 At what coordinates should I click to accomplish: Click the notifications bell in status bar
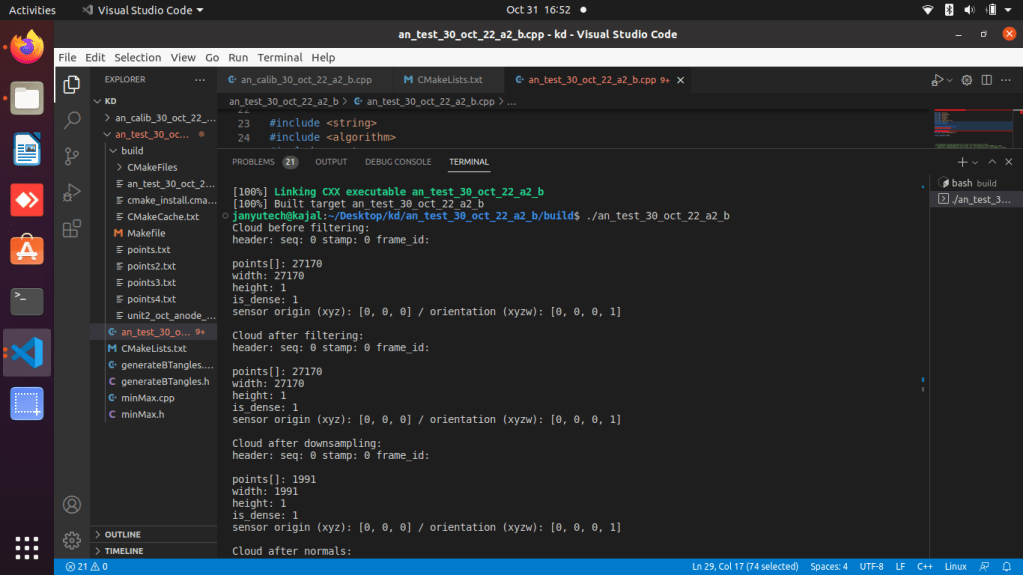pyautogui.click(x=1008, y=567)
